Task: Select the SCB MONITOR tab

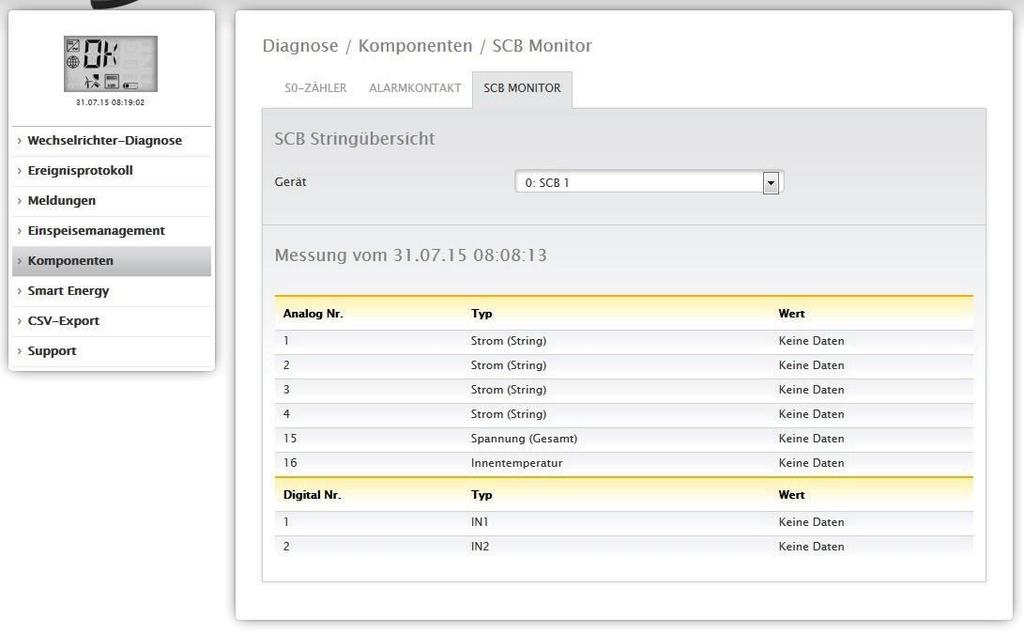Action: click(522, 88)
